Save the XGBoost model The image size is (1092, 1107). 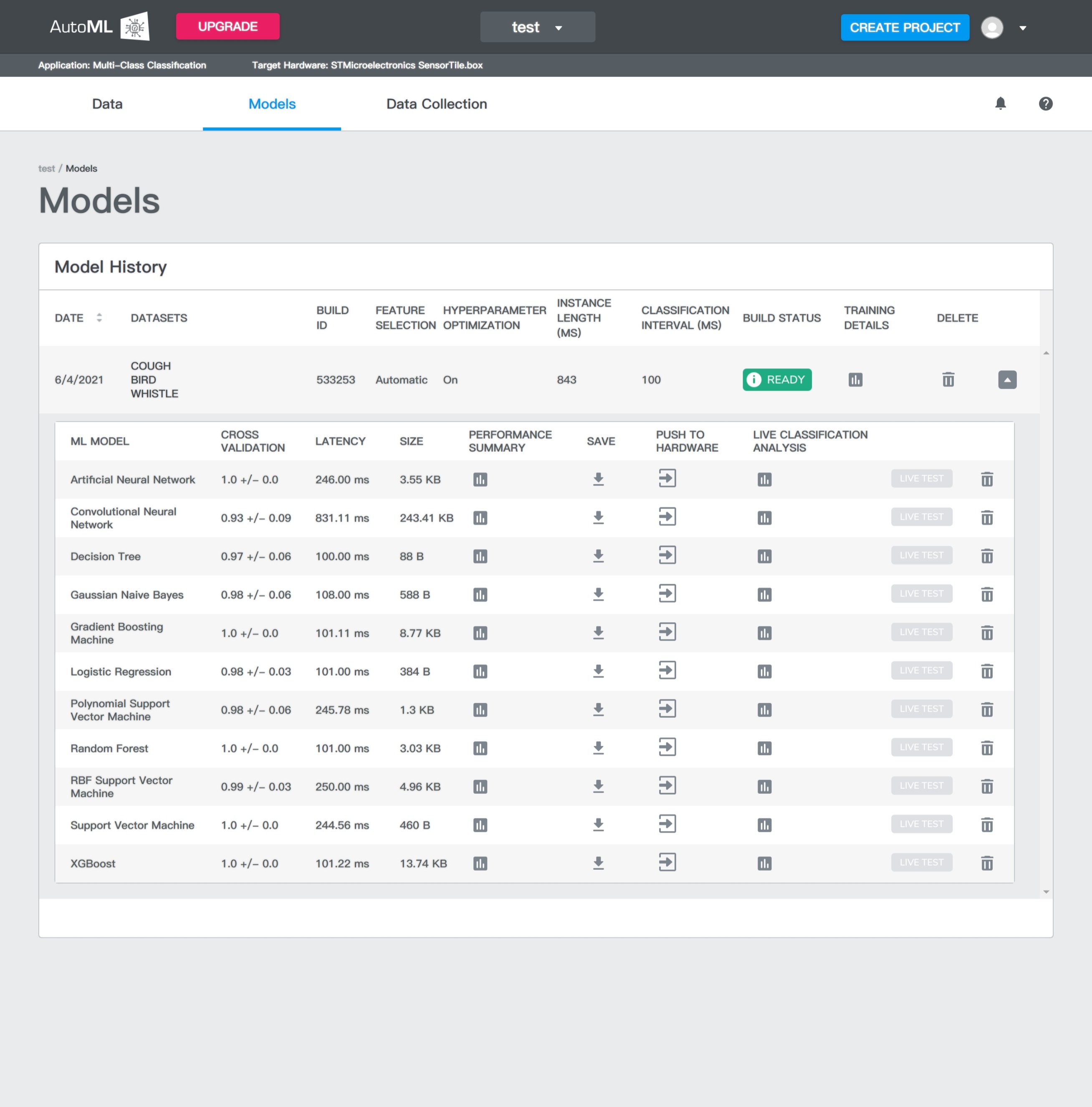598,864
